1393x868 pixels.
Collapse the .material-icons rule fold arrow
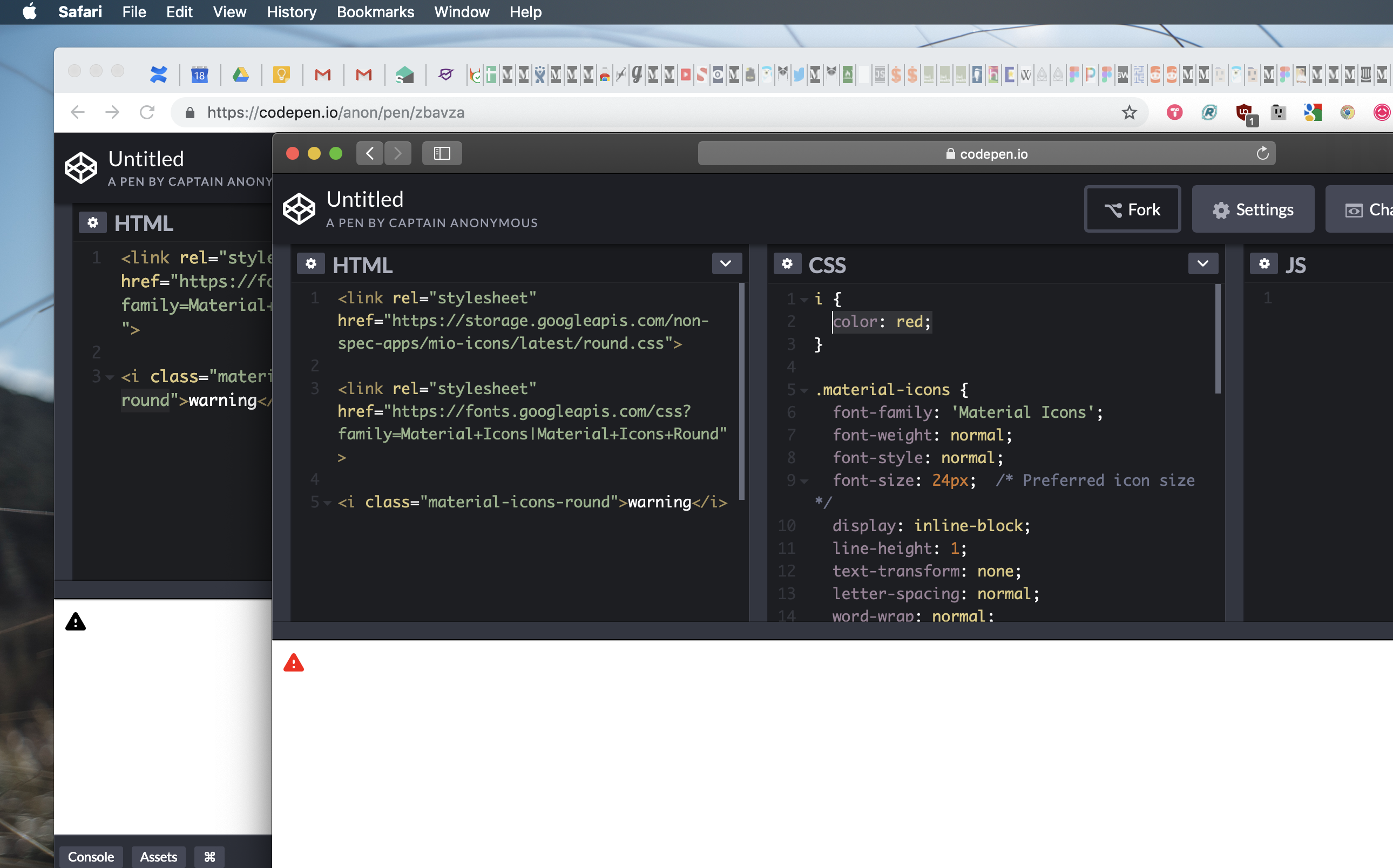coord(804,391)
